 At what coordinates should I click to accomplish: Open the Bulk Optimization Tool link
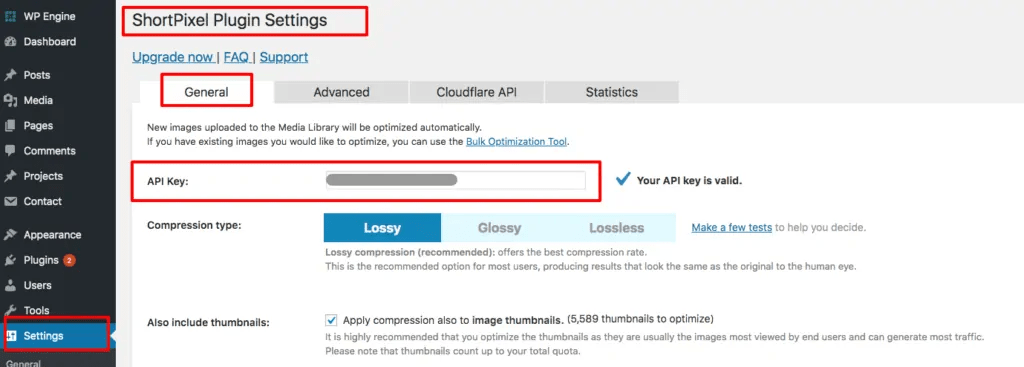(517, 141)
